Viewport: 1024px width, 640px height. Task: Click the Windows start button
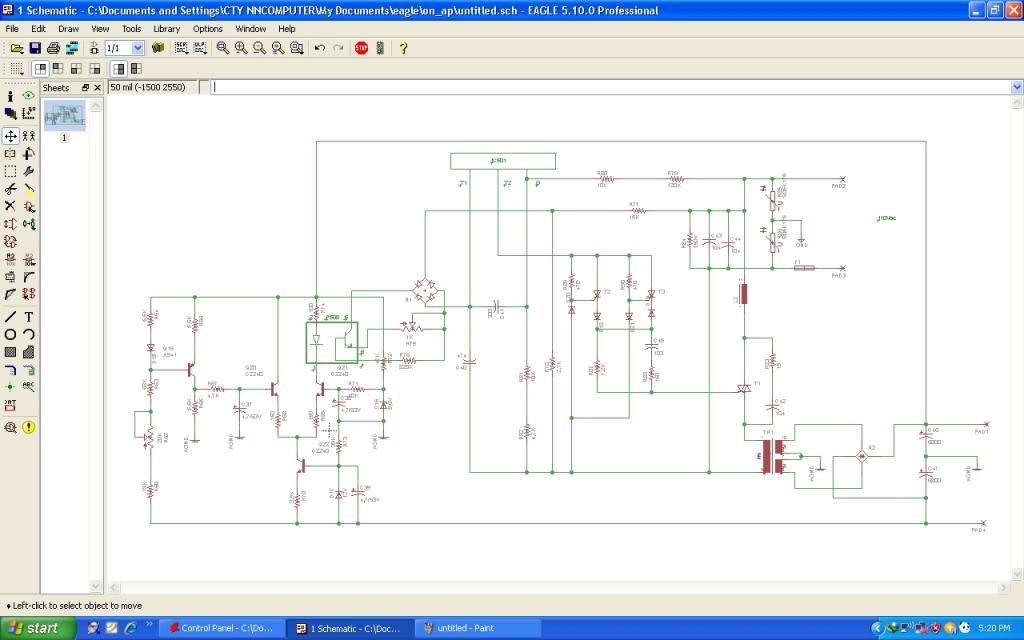tap(34, 628)
